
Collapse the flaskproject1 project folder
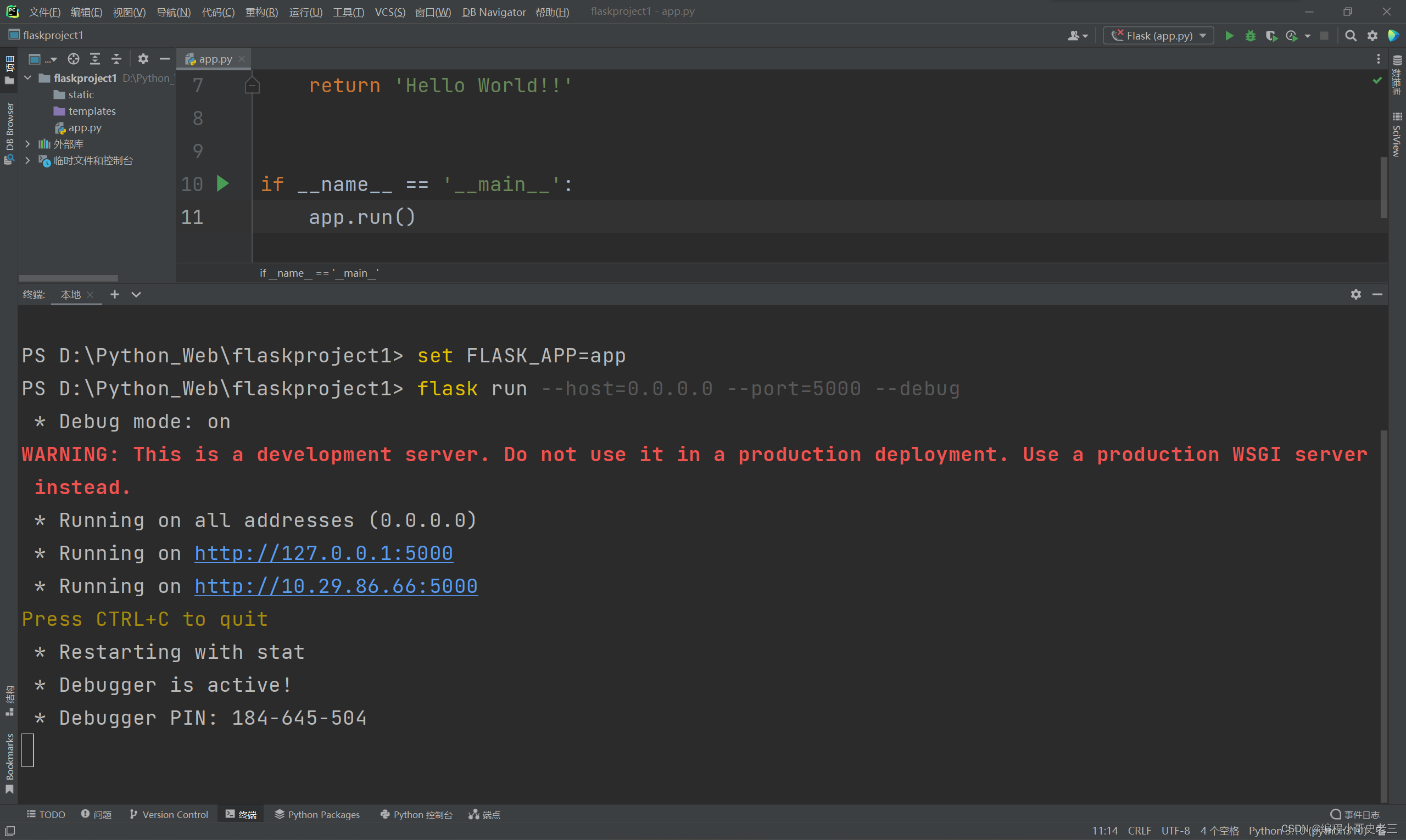(28, 77)
